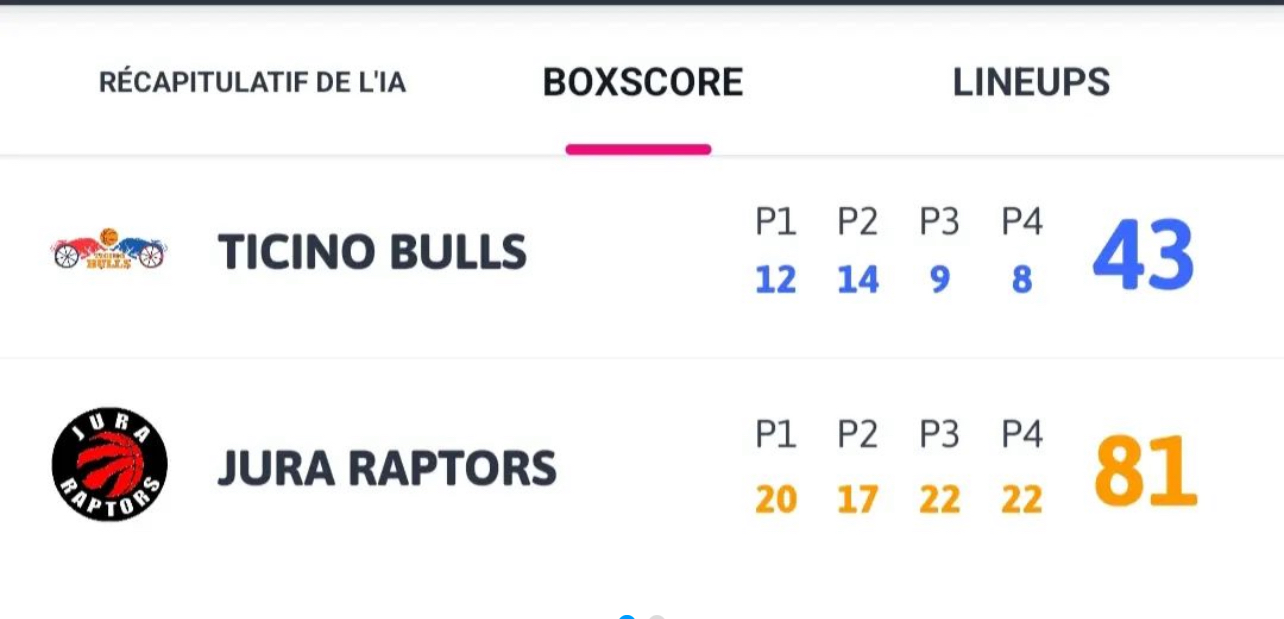This screenshot has width=1284, height=619.
Task: Open the Récapitulatif de l'IA tab
Action: click(252, 82)
